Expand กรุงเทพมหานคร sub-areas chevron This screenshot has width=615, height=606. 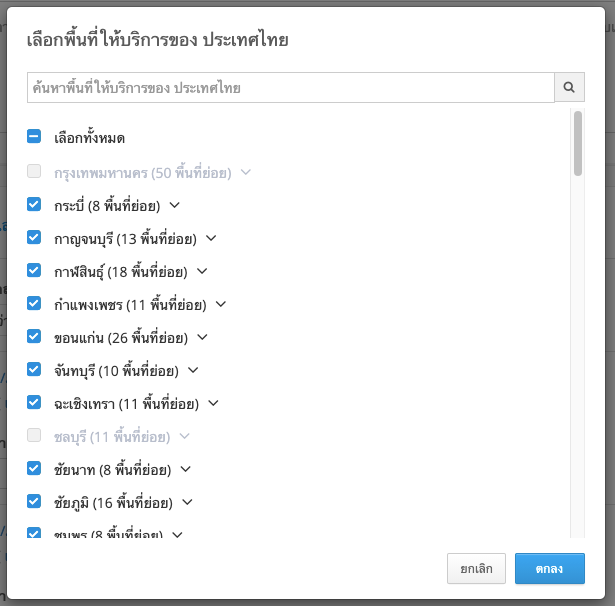click(246, 172)
